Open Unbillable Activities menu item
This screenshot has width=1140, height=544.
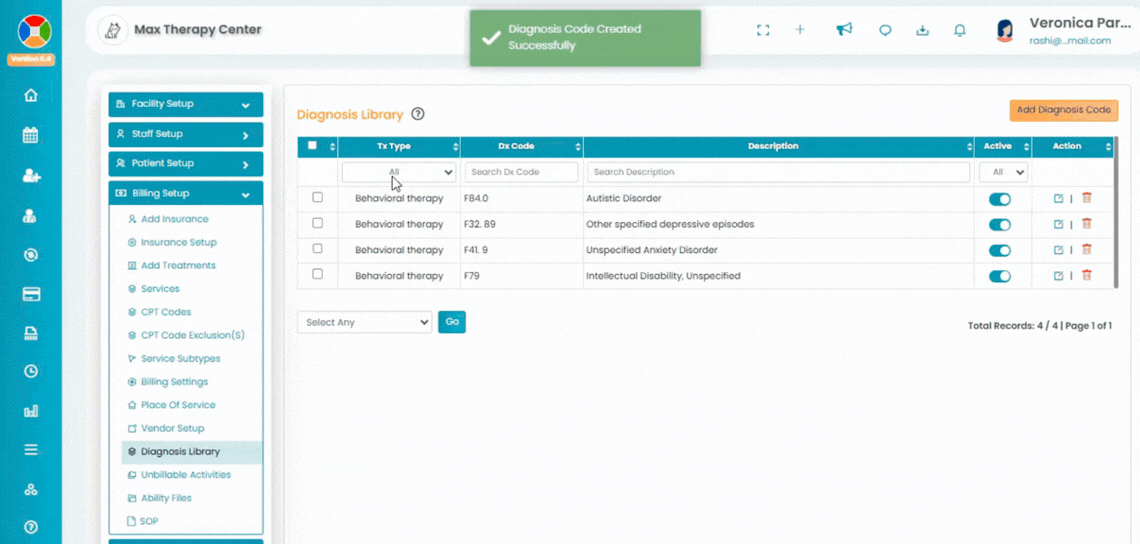coord(185,475)
